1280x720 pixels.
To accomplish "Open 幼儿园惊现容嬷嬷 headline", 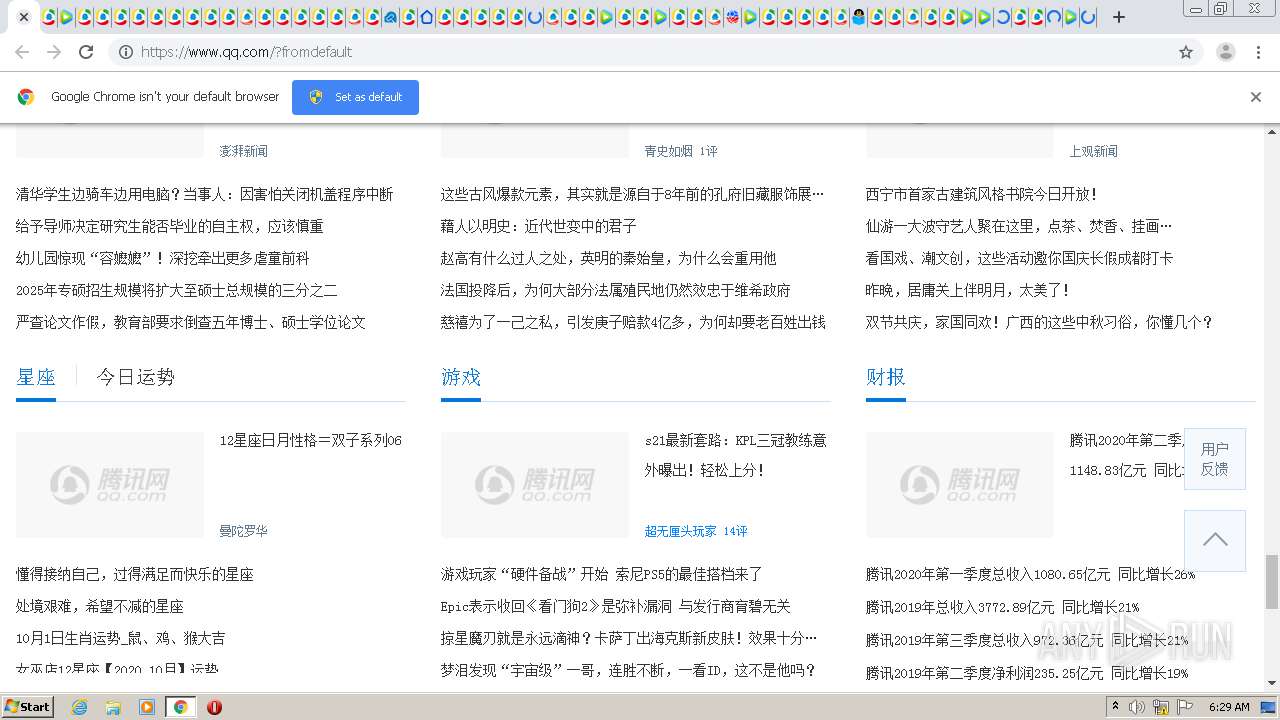I will 163,258.
